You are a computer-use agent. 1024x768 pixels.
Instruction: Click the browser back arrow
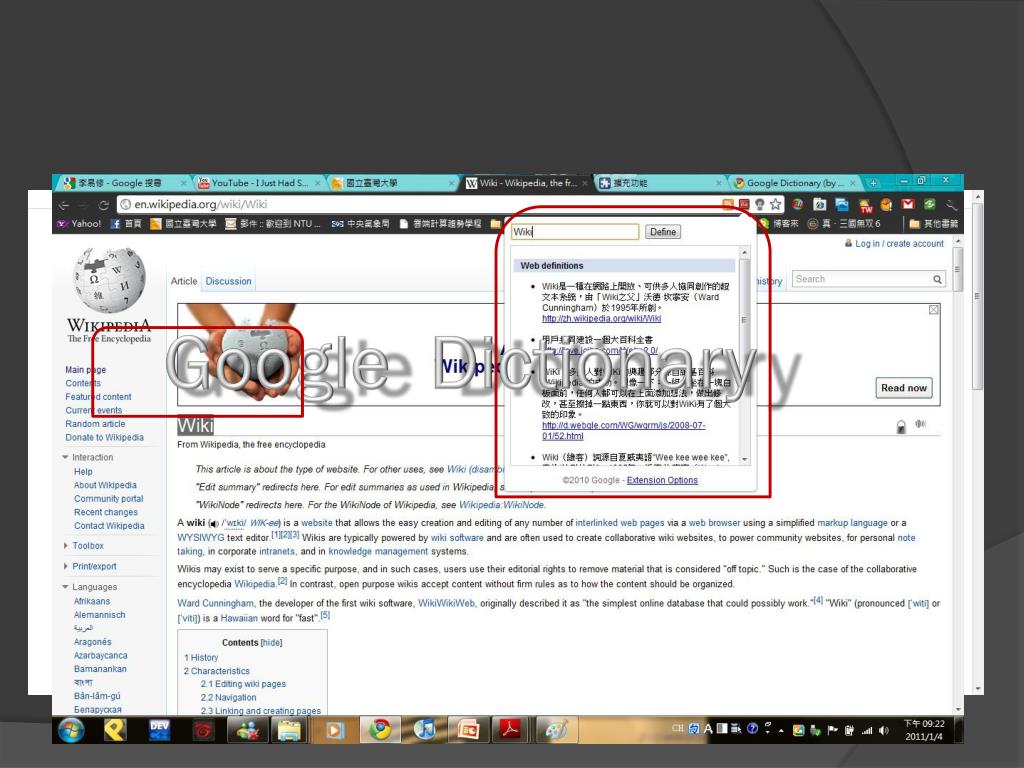click(x=64, y=205)
